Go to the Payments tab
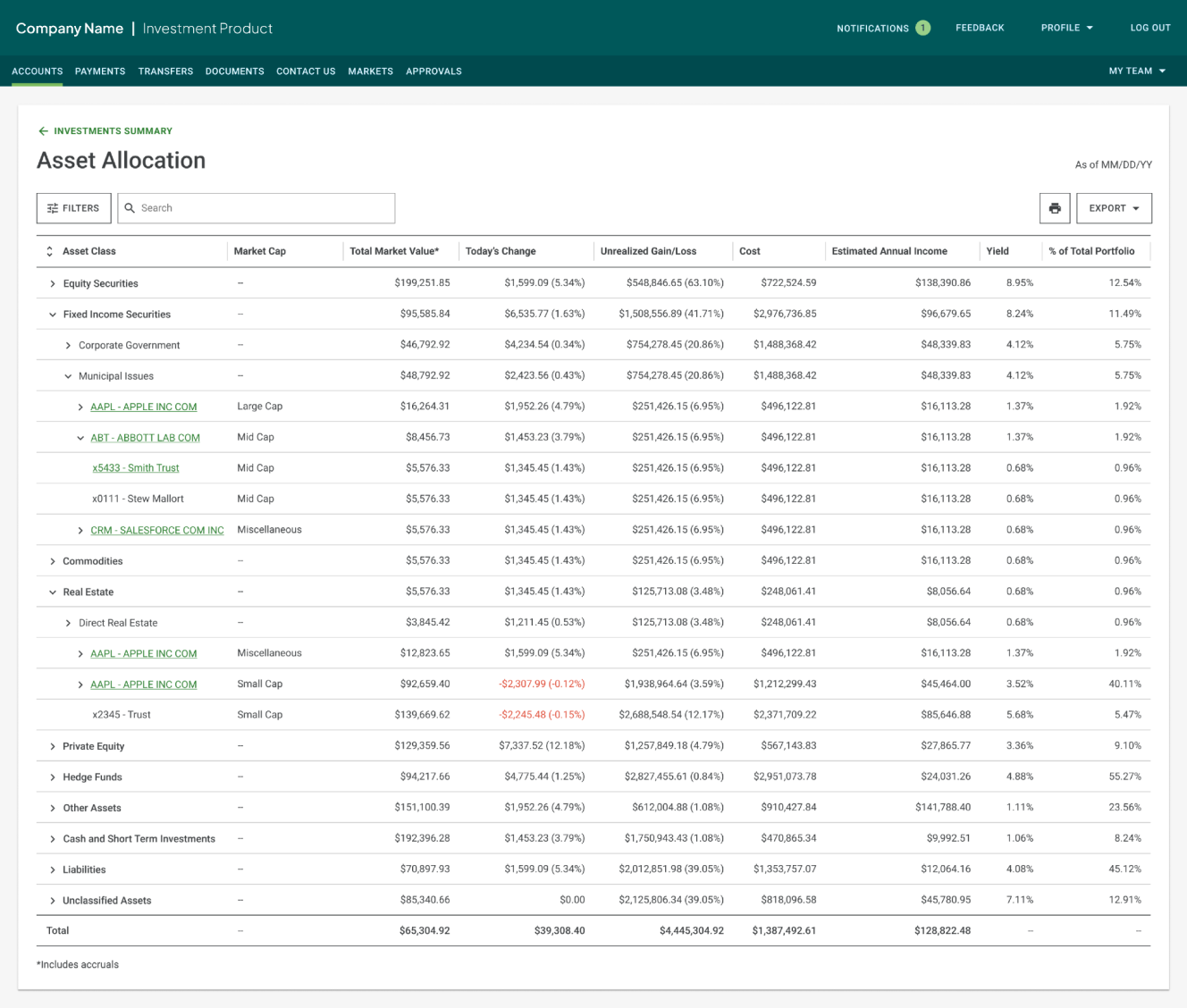The width and height of the screenshot is (1187, 1008). (100, 71)
